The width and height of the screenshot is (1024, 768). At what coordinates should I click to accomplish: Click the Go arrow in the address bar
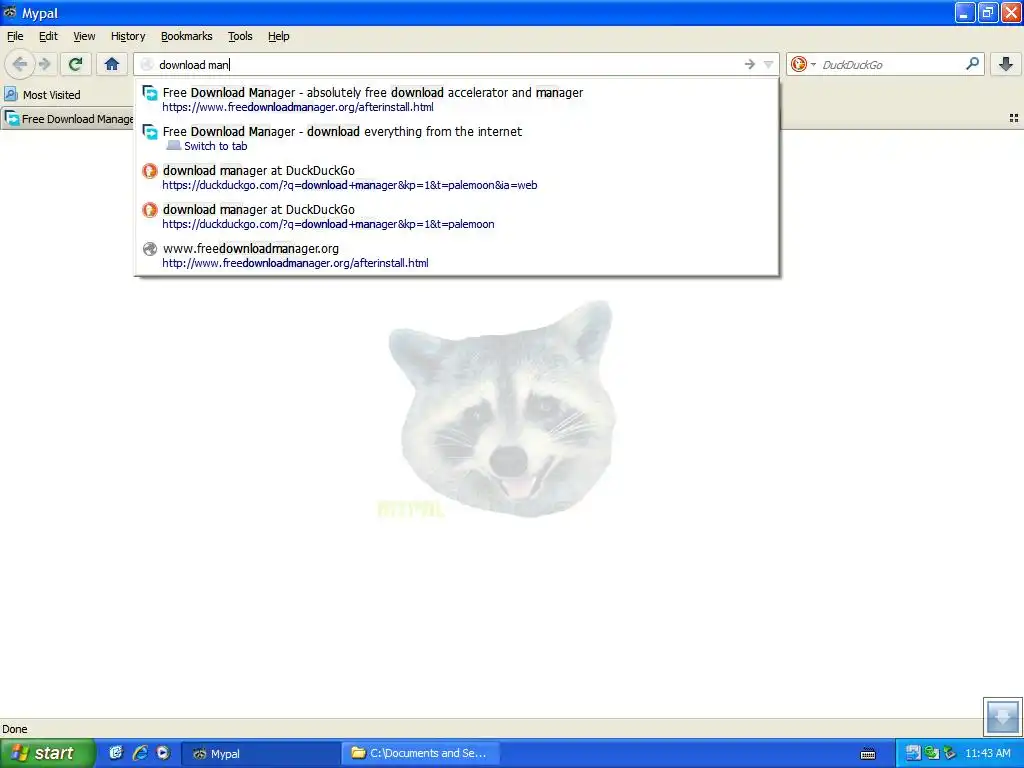click(x=750, y=64)
